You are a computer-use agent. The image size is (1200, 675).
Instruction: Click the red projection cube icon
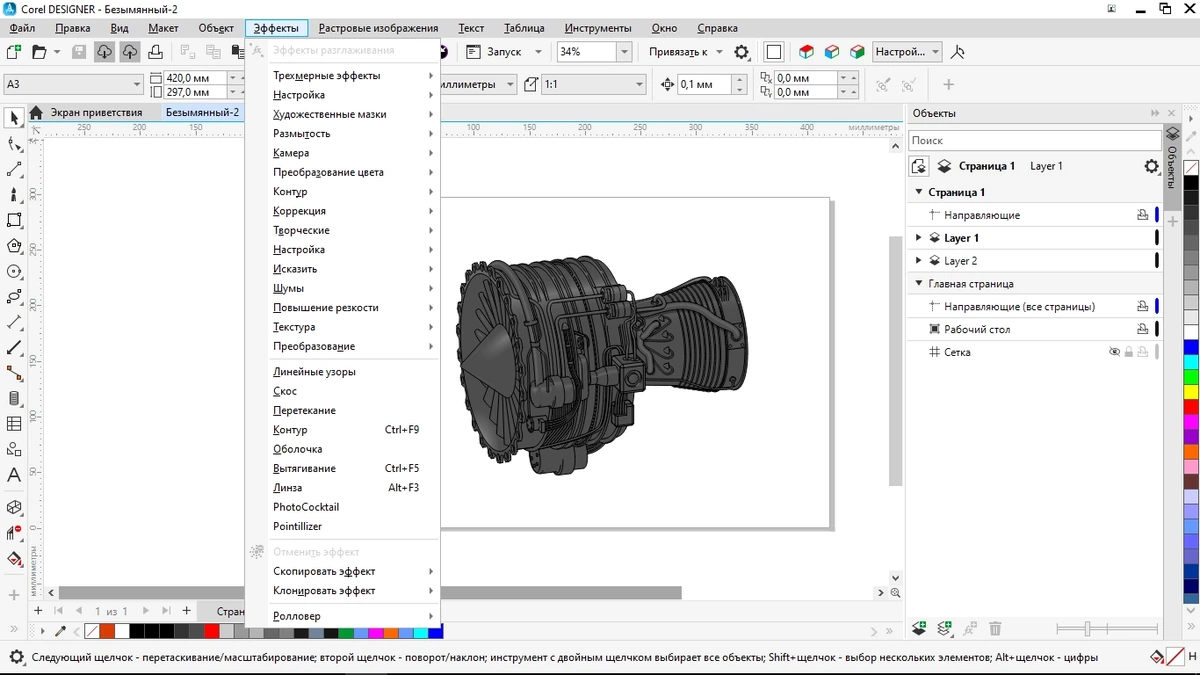[x=806, y=51]
